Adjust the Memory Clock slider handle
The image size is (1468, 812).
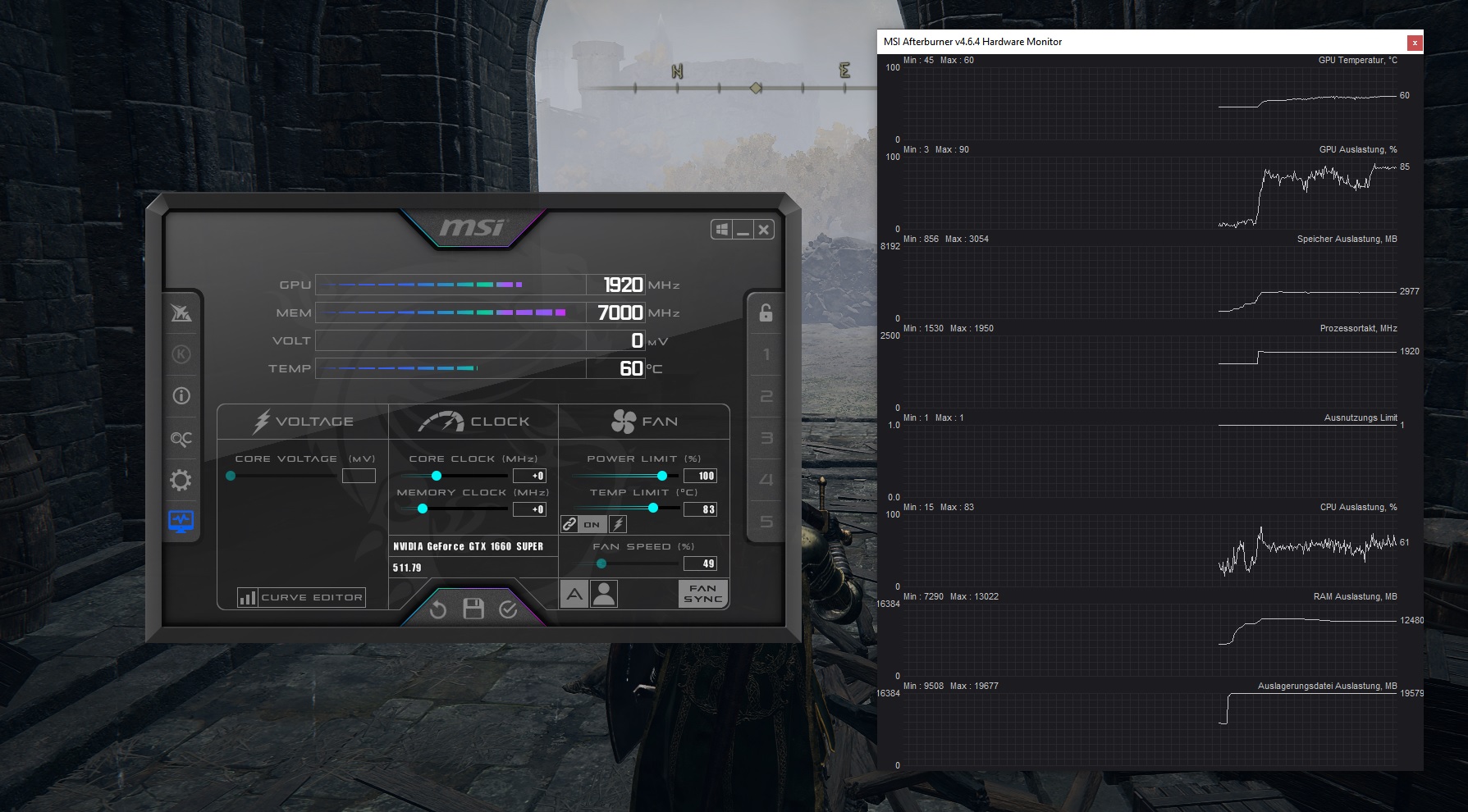click(423, 509)
